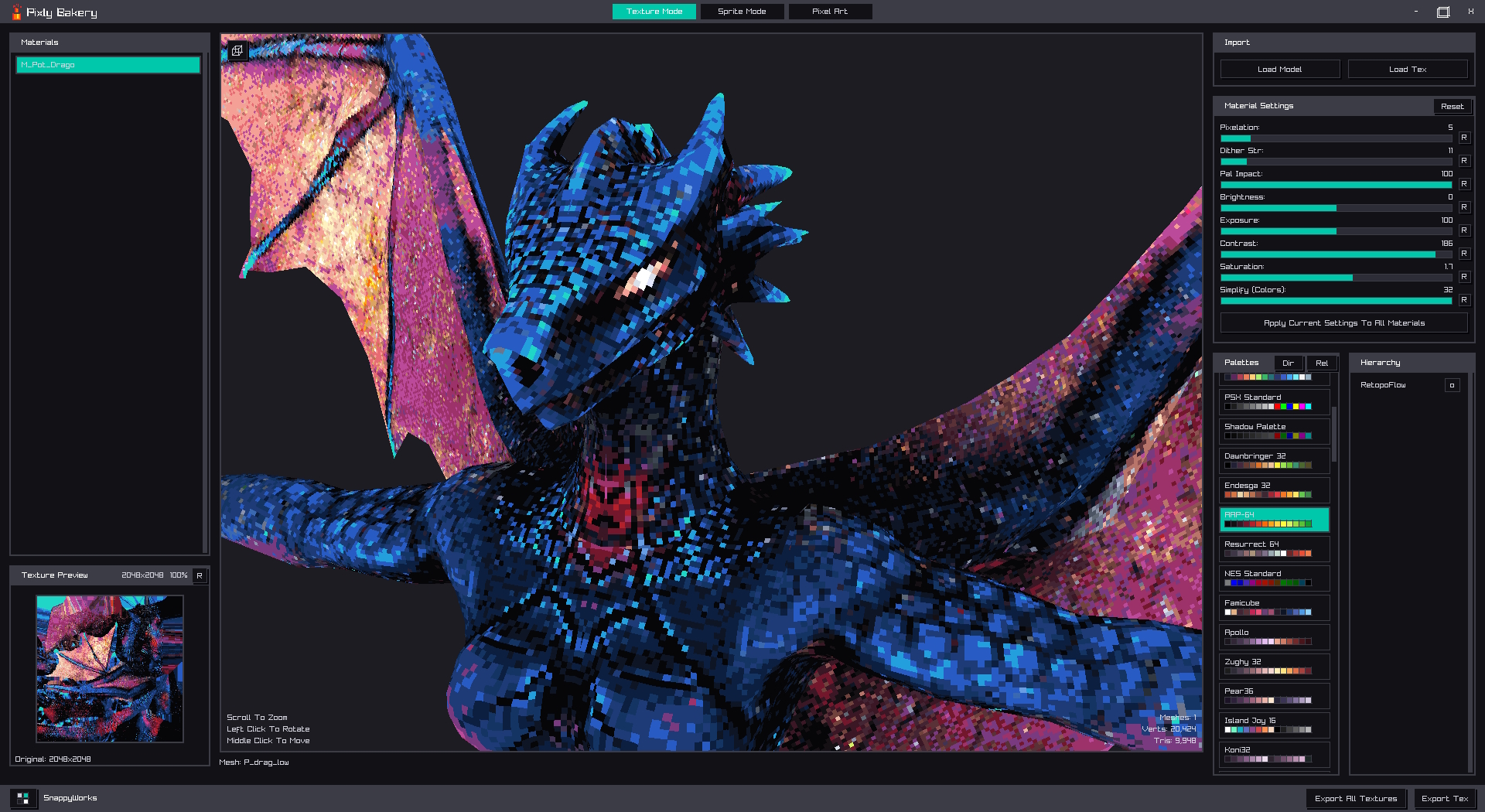Screen dimensions: 1485x812
Task: Adjust the Pixelation slider track
Action: (1336, 138)
